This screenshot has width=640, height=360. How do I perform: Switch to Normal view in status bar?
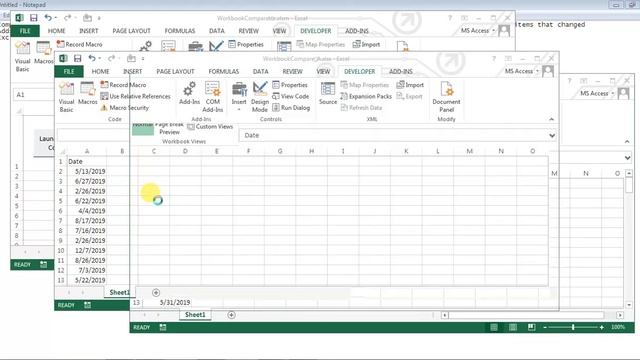pyautogui.click(x=494, y=327)
